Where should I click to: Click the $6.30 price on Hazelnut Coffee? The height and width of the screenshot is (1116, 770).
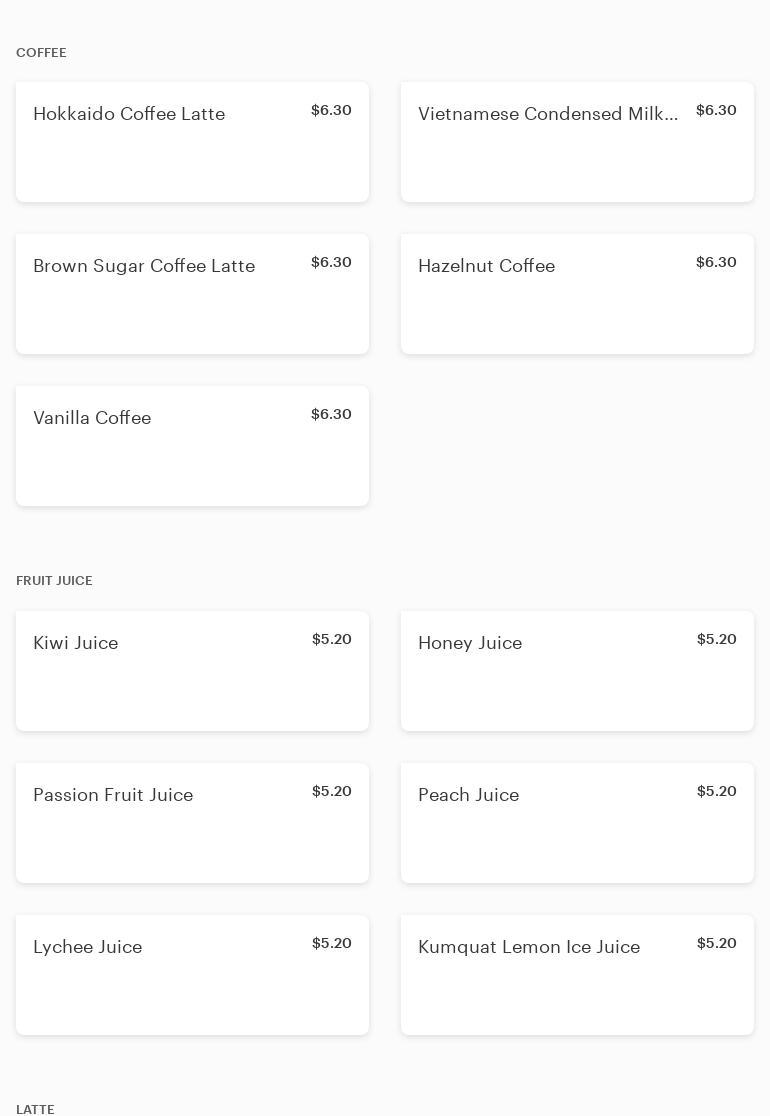coord(716,262)
